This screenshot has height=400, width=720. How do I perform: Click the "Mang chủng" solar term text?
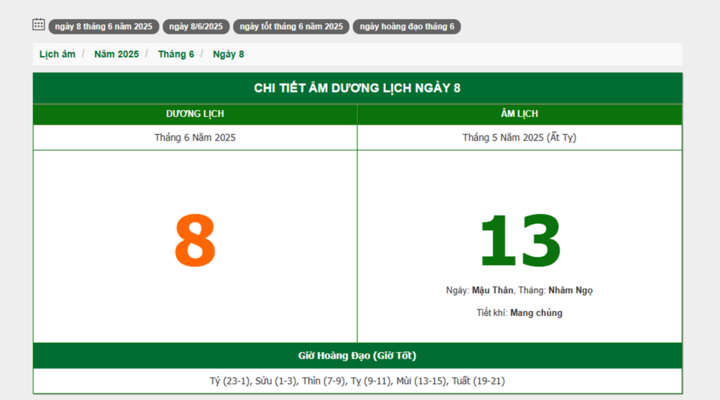click(x=536, y=313)
